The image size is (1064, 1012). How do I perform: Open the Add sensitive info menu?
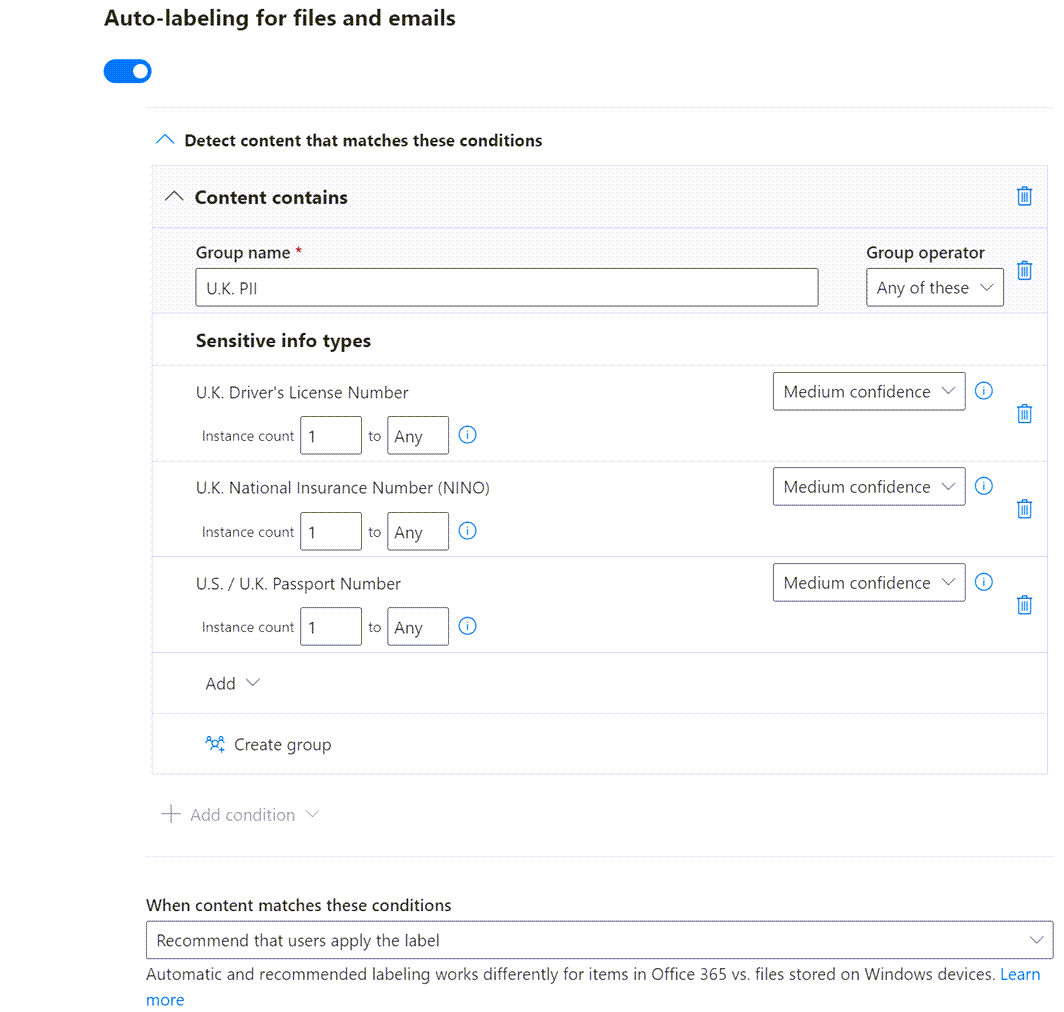click(x=232, y=684)
